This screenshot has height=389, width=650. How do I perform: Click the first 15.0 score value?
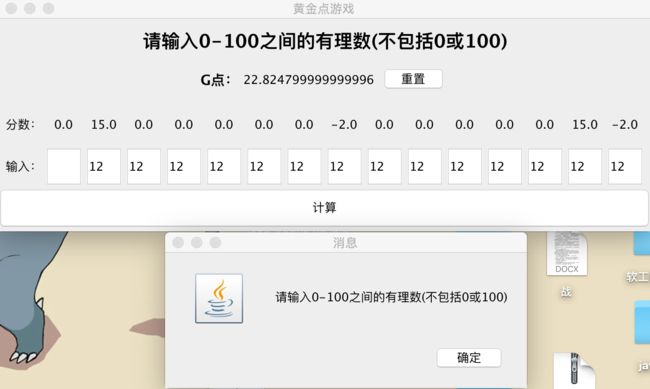[x=104, y=124]
